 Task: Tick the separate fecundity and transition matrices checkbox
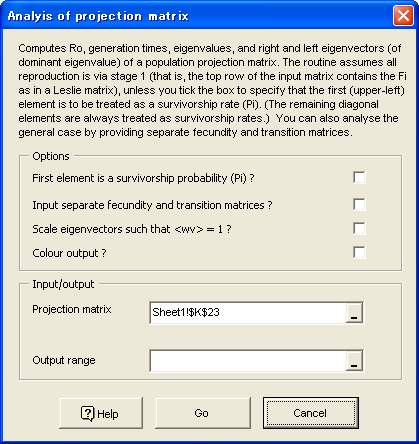coord(359,204)
